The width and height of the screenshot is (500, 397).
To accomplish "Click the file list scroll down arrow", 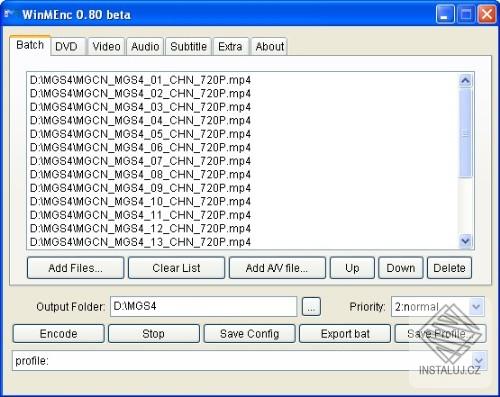I will click(x=465, y=240).
